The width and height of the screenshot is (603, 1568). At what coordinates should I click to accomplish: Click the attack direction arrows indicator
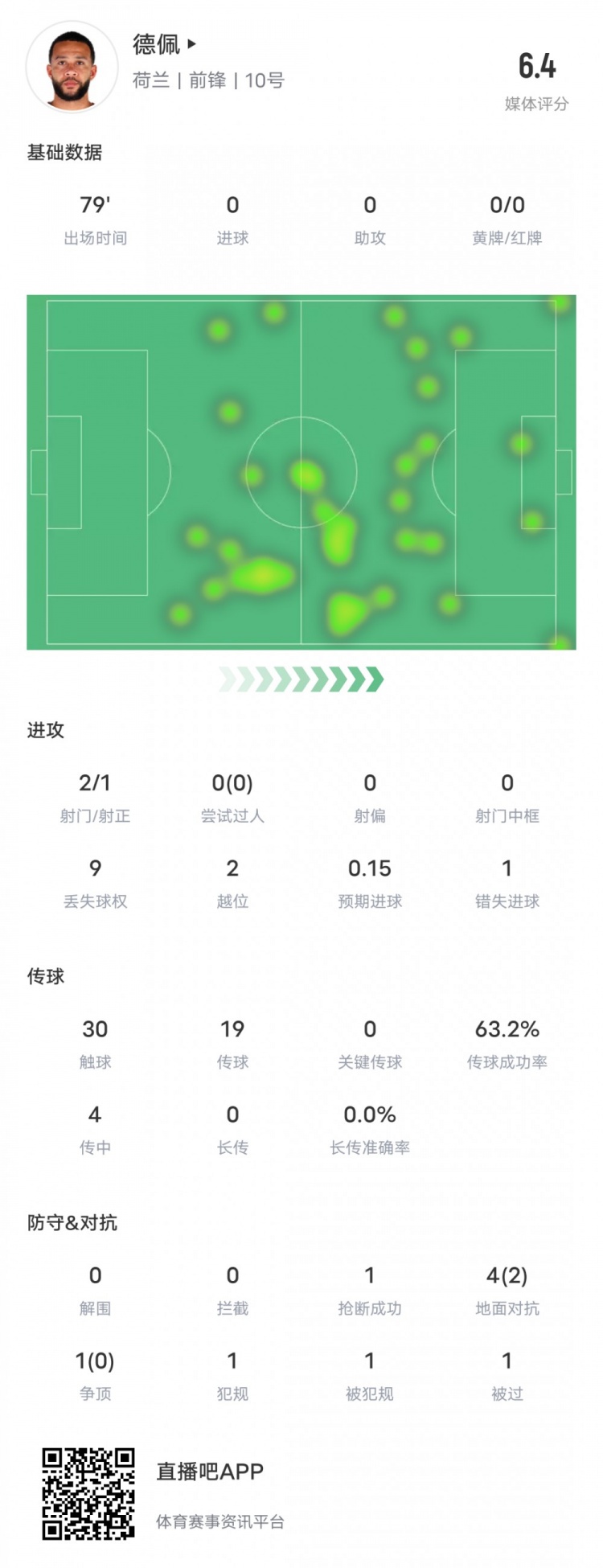(x=301, y=679)
